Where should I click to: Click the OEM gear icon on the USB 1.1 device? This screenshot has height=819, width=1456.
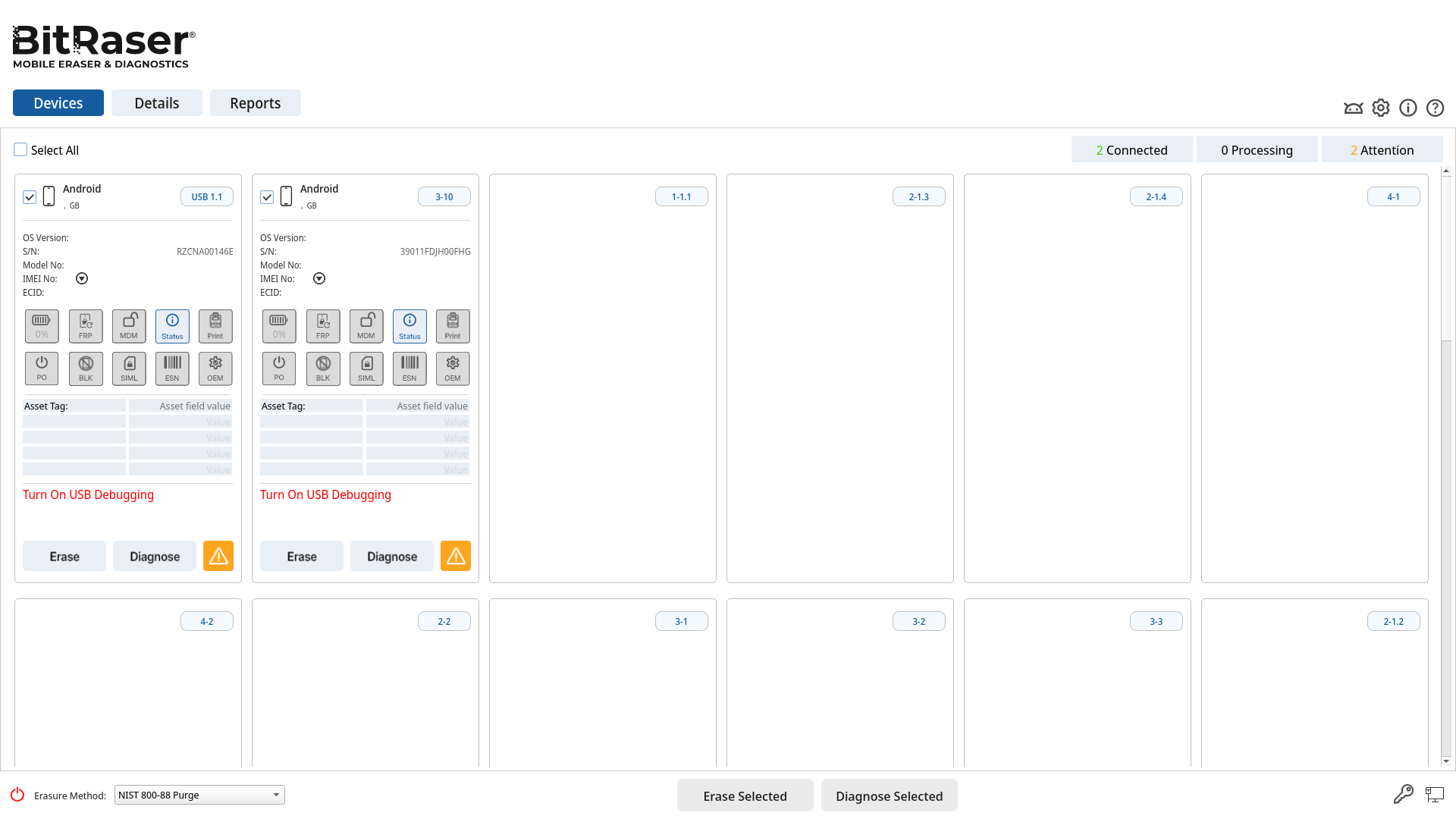215,369
